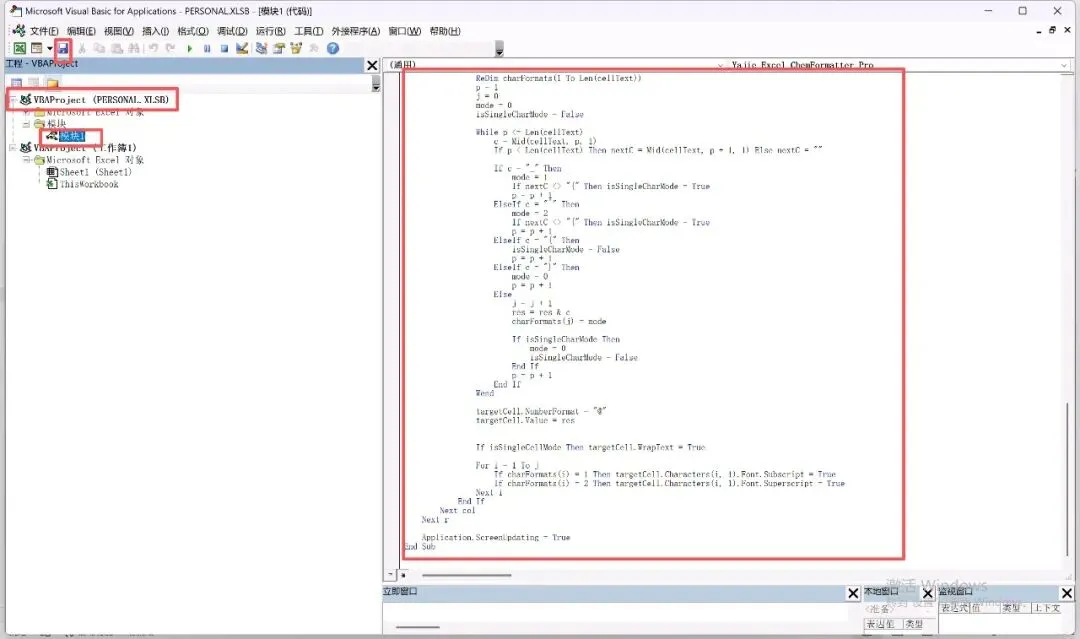Image resolution: width=1080 pixels, height=639 pixels.
Task: Open the Insert object dropdown arrow
Action: pos(49,48)
